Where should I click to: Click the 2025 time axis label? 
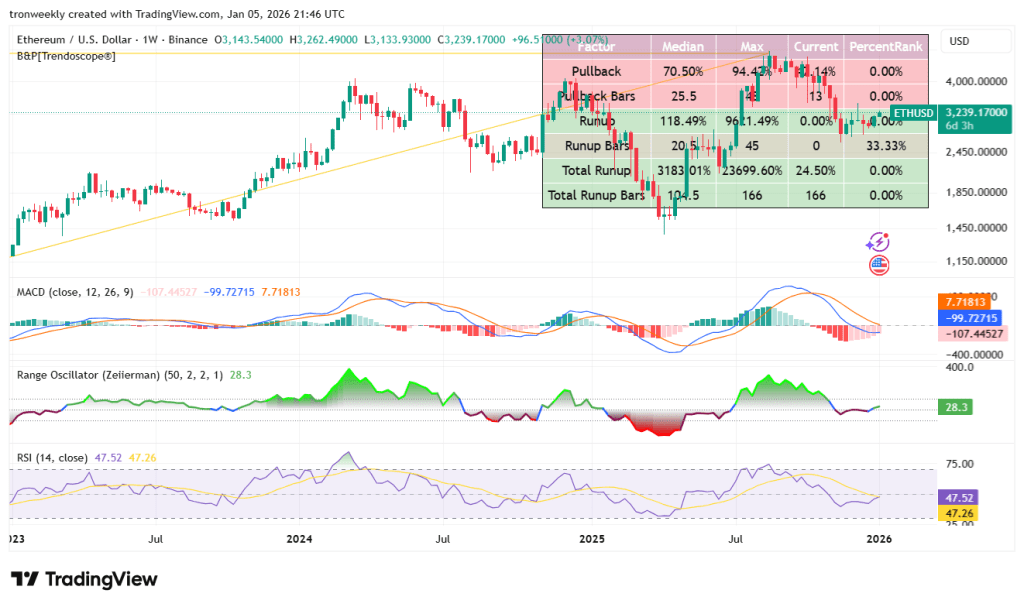point(592,539)
